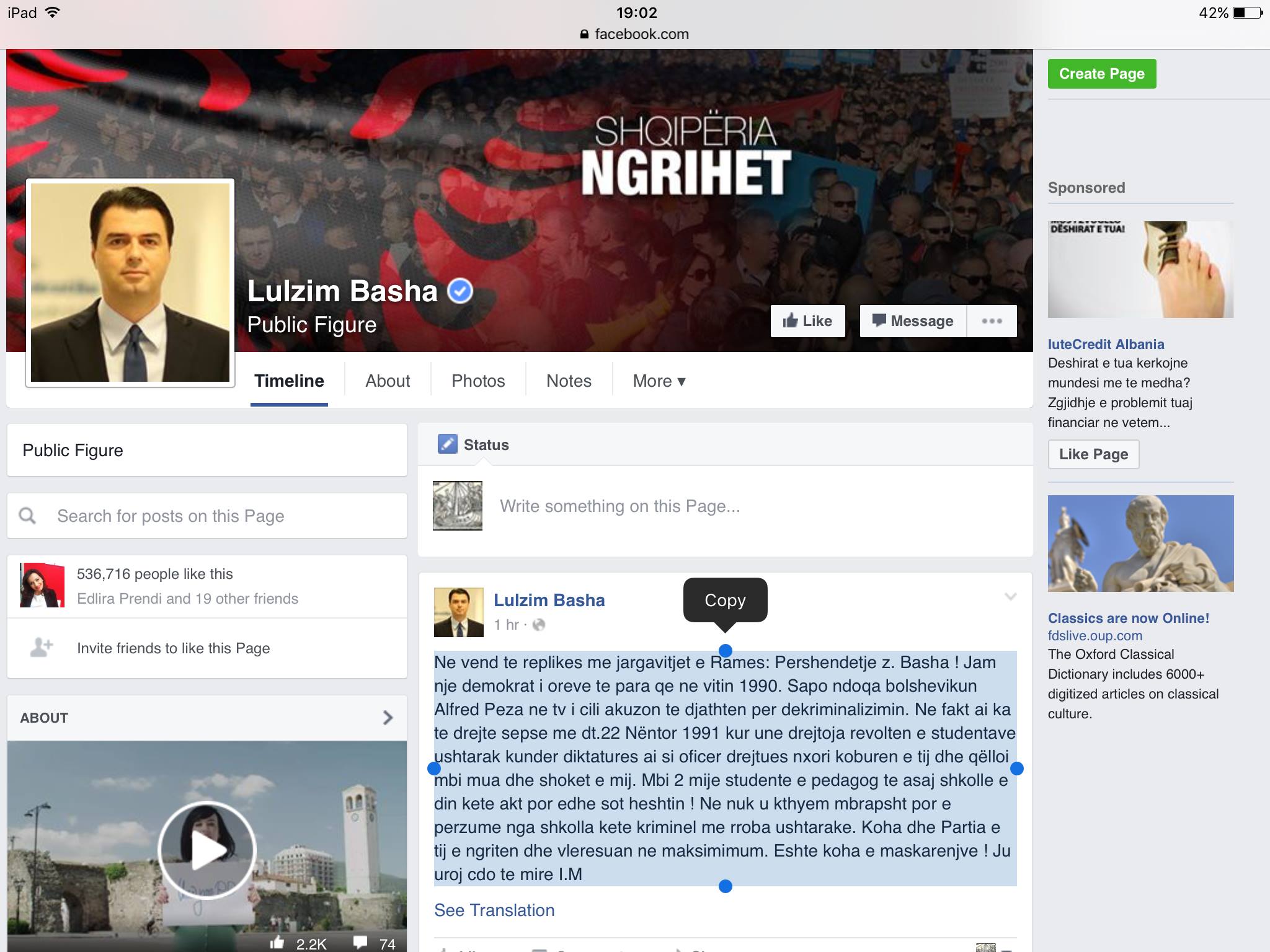
Task: Open the fdslive.oup.com link
Action: pos(1095,635)
